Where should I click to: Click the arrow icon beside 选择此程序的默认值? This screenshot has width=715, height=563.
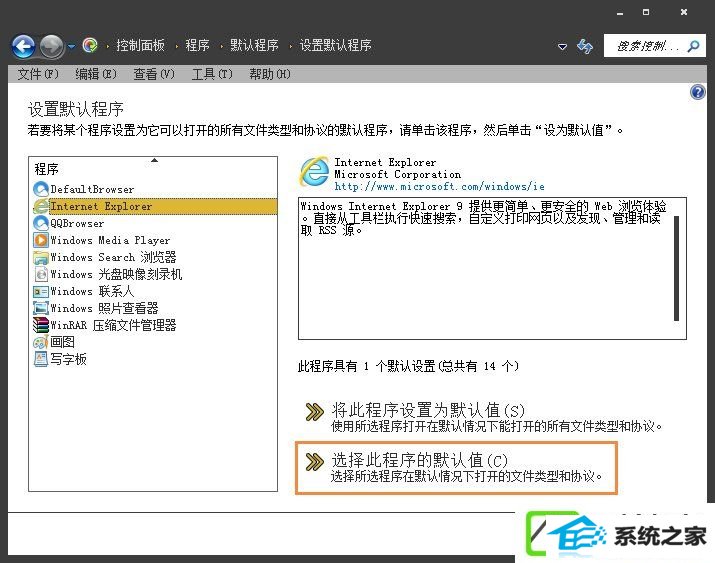(315, 462)
